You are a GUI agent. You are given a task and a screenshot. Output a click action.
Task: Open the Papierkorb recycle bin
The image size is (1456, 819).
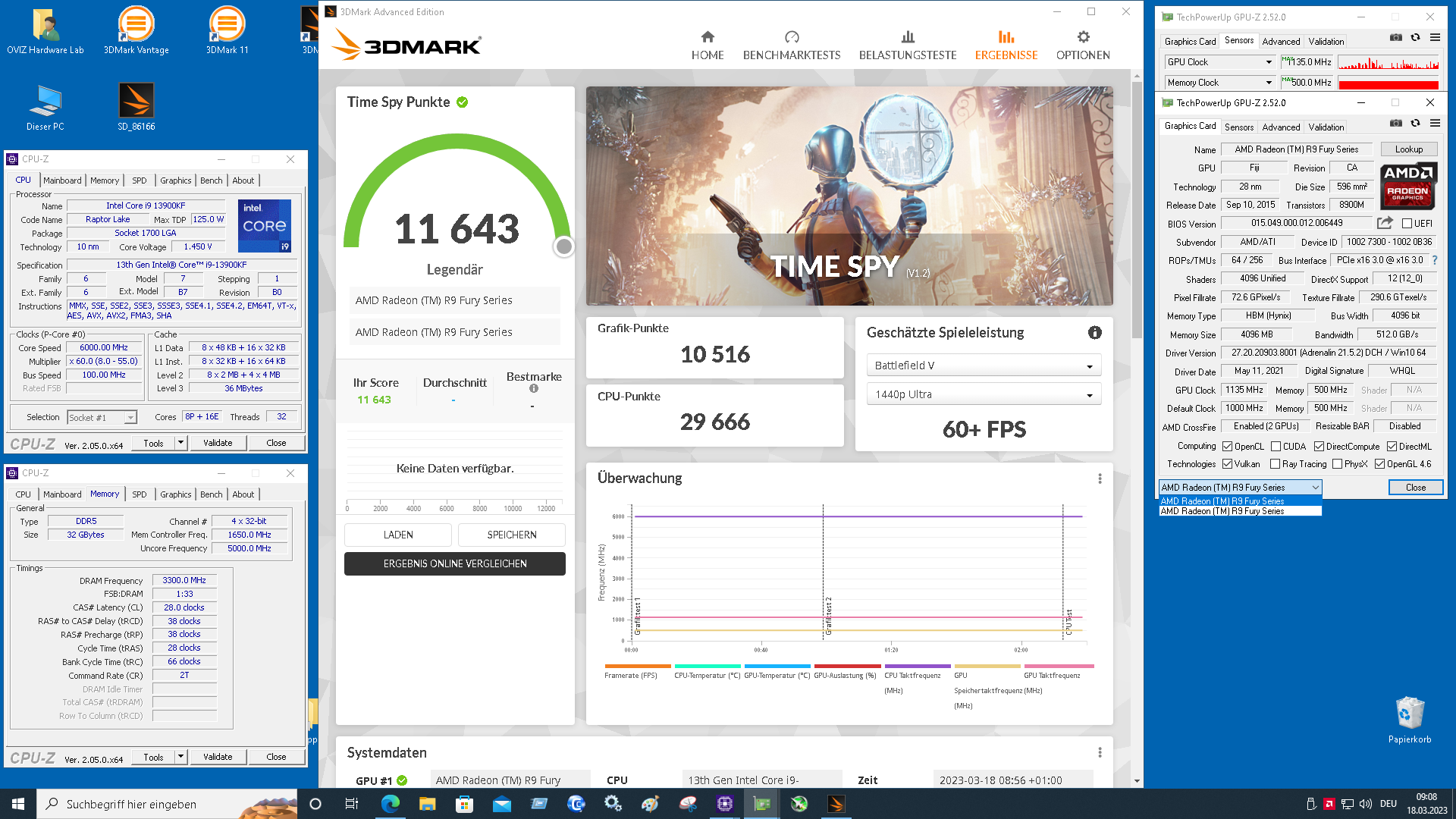(x=1410, y=720)
